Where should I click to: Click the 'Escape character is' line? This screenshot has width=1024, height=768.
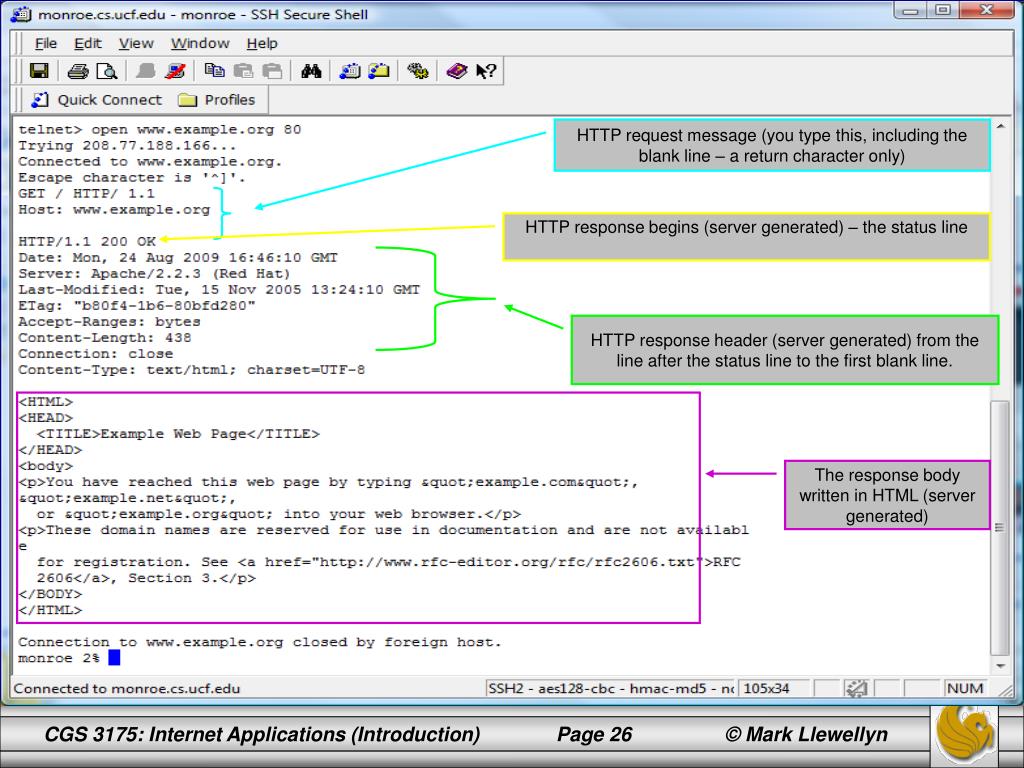[131, 178]
